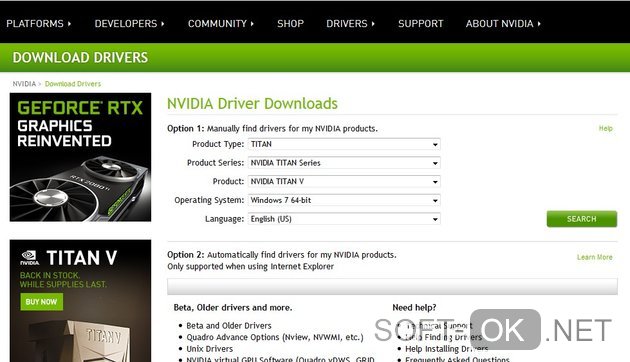Click the Option 2 auto-detect bar

click(x=392, y=286)
